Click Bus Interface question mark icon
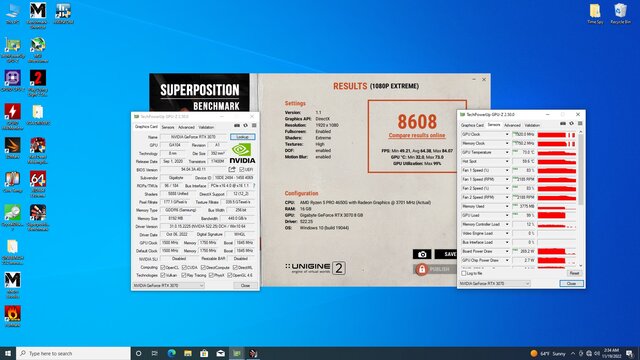Image resolution: width=640 pixels, height=360 pixels. tap(254, 186)
